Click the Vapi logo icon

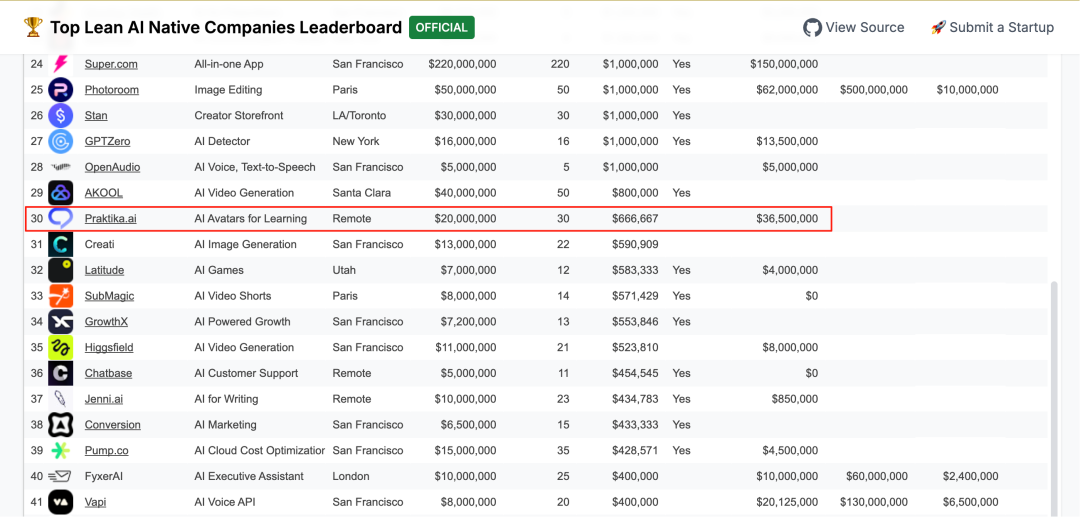point(61,503)
